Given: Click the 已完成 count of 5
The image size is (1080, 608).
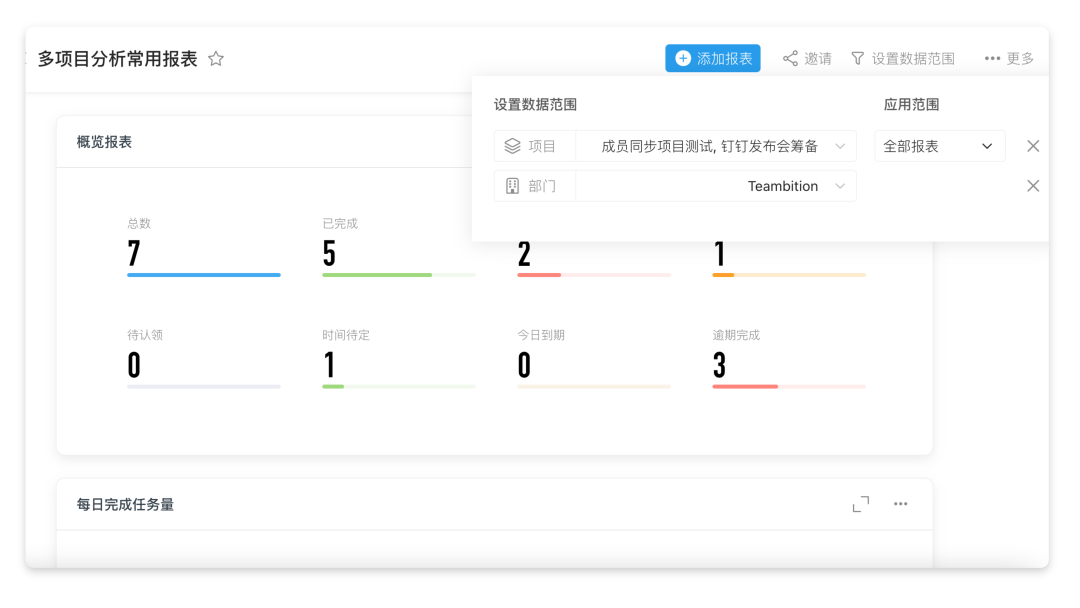Looking at the screenshot, I should [329, 254].
